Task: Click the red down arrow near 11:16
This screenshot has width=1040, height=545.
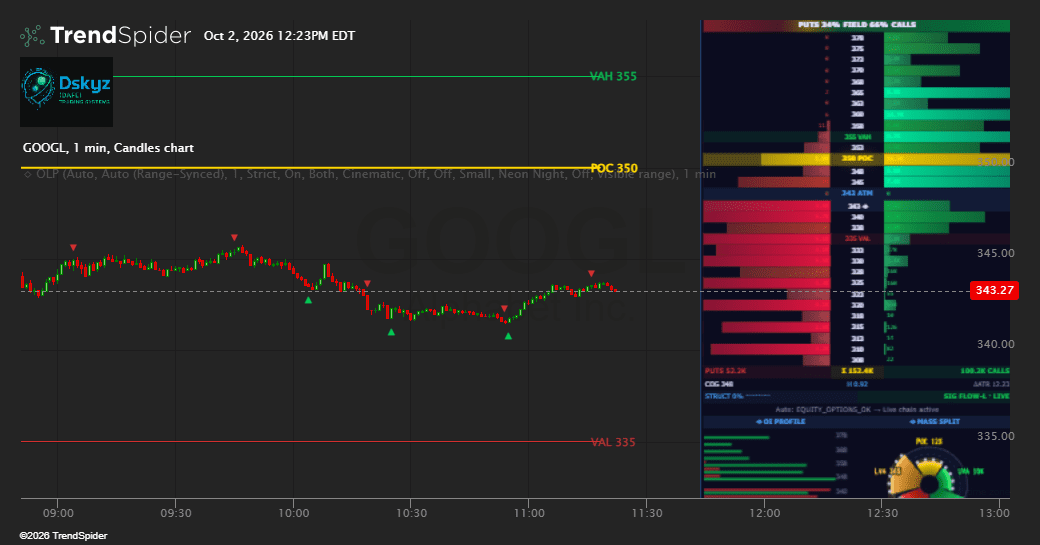Action: 591,274
